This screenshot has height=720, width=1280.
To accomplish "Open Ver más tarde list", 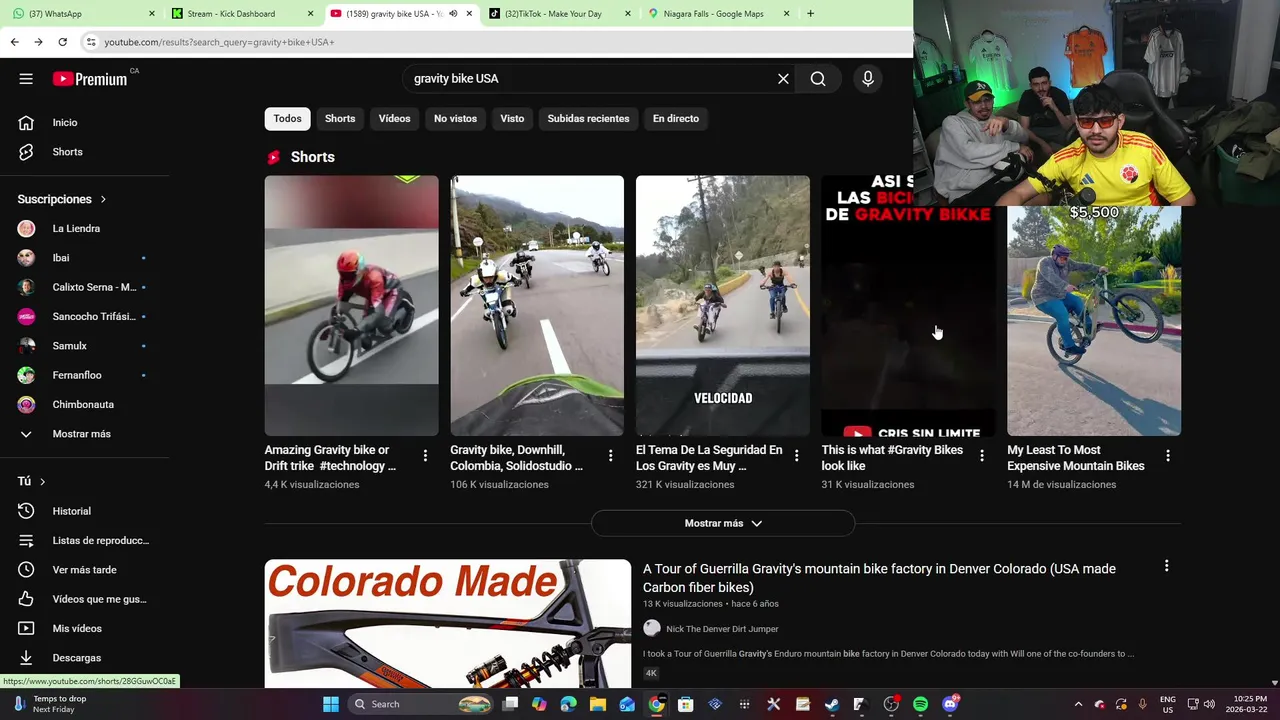I will pos(85,570).
